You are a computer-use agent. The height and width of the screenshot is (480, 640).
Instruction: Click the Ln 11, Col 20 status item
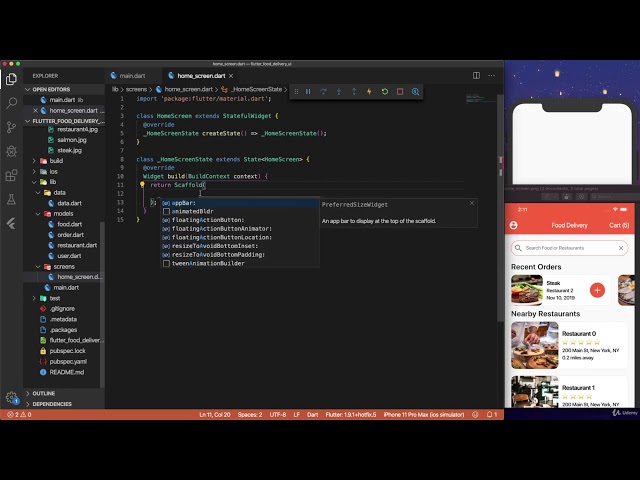click(x=215, y=414)
